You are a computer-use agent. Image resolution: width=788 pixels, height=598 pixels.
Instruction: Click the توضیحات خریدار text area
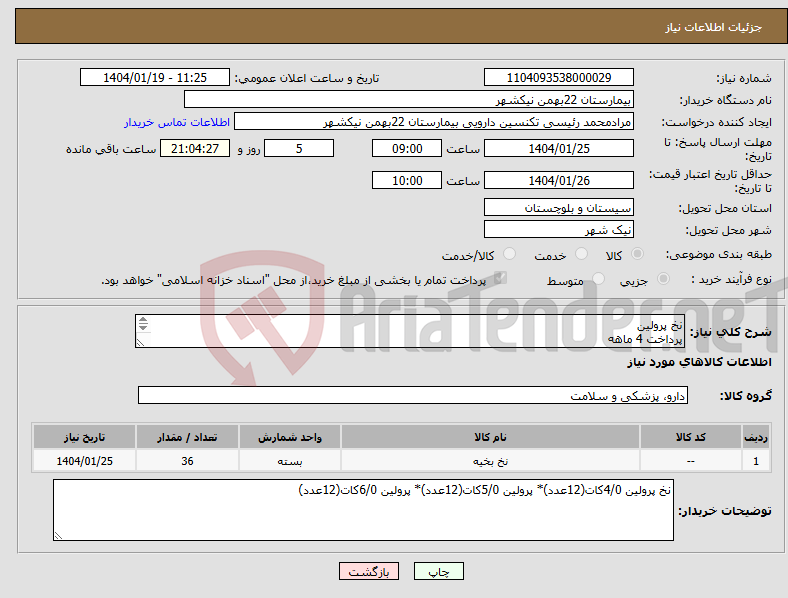pyautogui.click(x=363, y=510)
